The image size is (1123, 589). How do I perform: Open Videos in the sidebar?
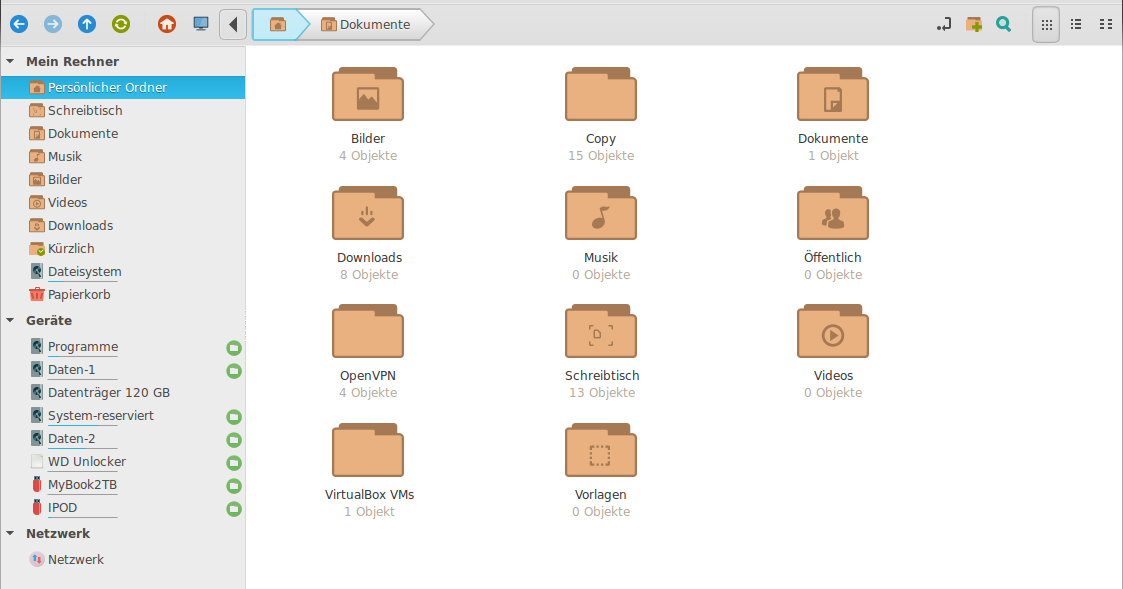click(x=122, y=202)
